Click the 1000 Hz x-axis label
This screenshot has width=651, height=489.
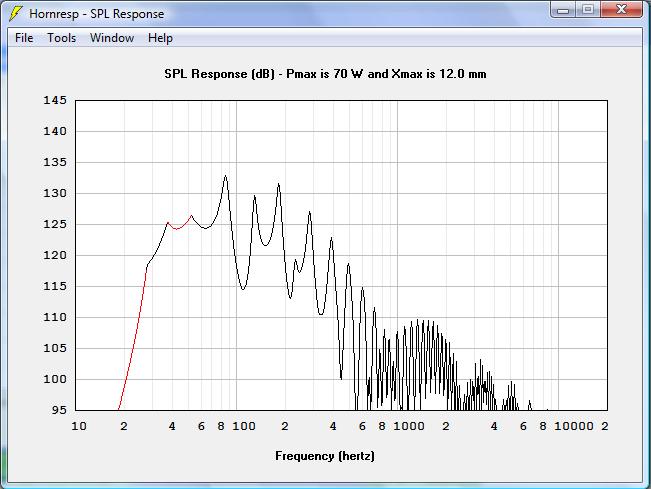pyautogui.click(x=409, y=426)
